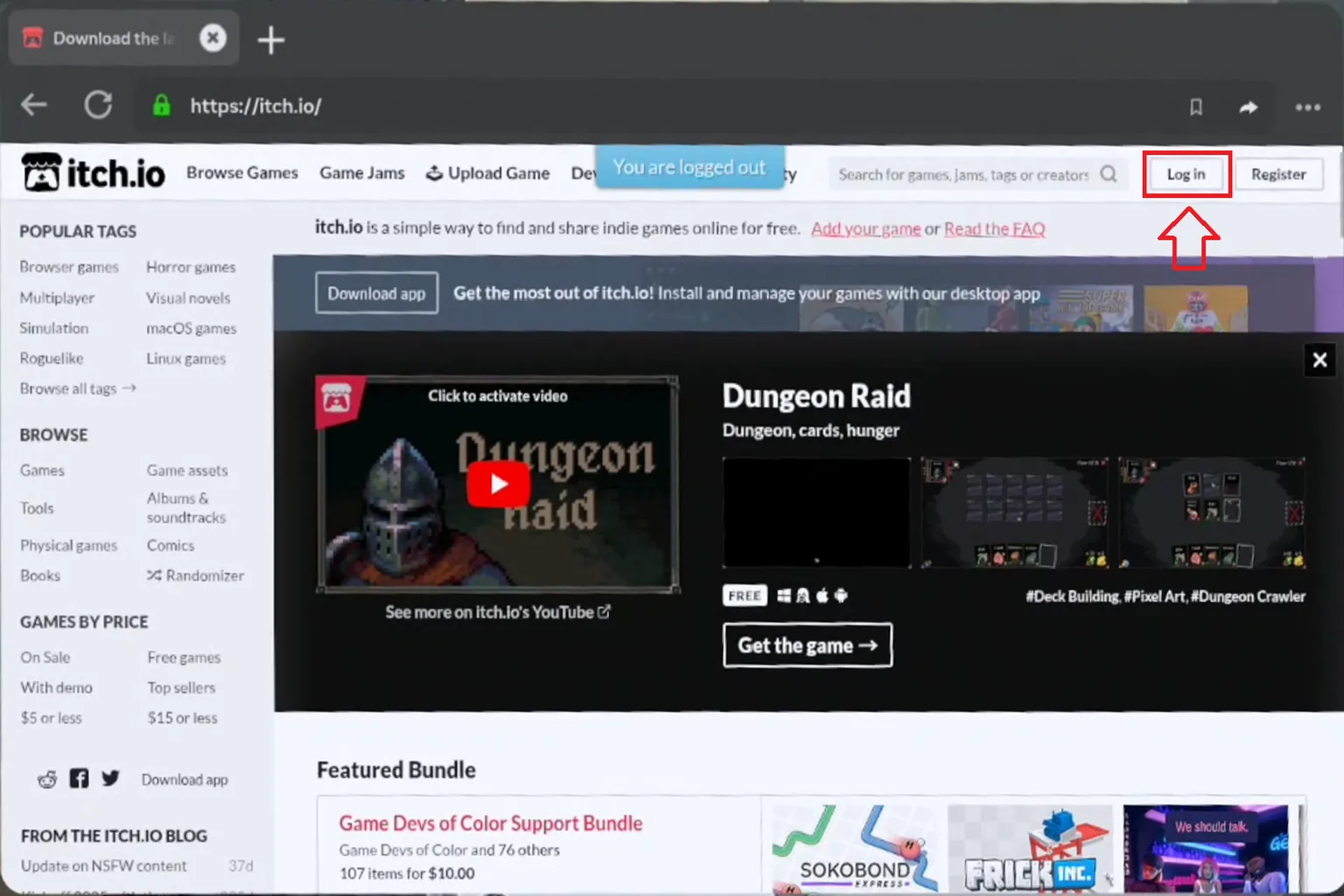View Top sellers

coord(181,687)
